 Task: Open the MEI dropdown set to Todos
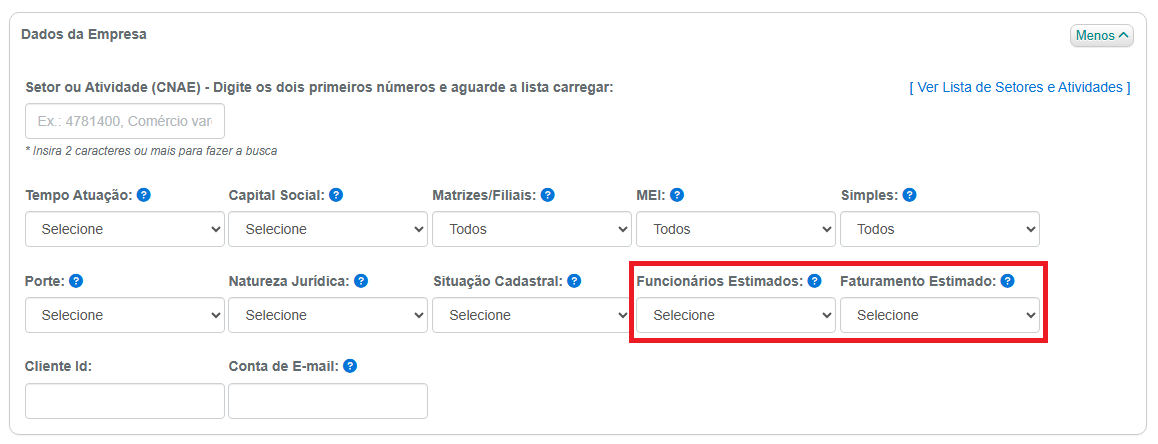[x=736, y=229]
